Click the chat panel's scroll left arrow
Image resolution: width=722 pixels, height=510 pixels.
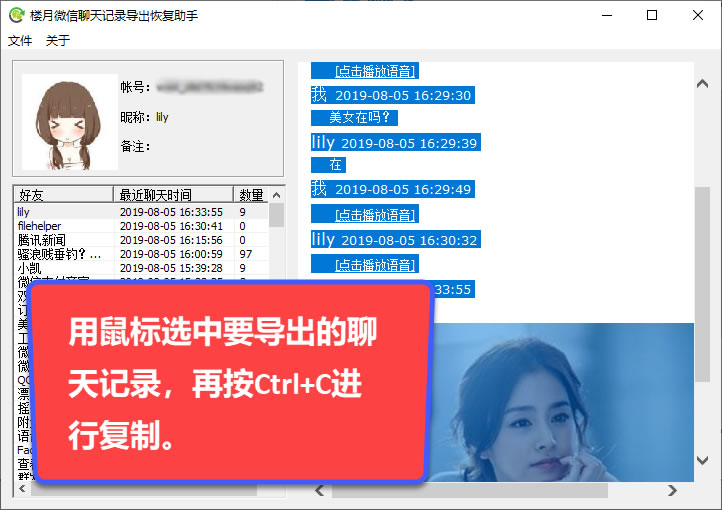320,490
